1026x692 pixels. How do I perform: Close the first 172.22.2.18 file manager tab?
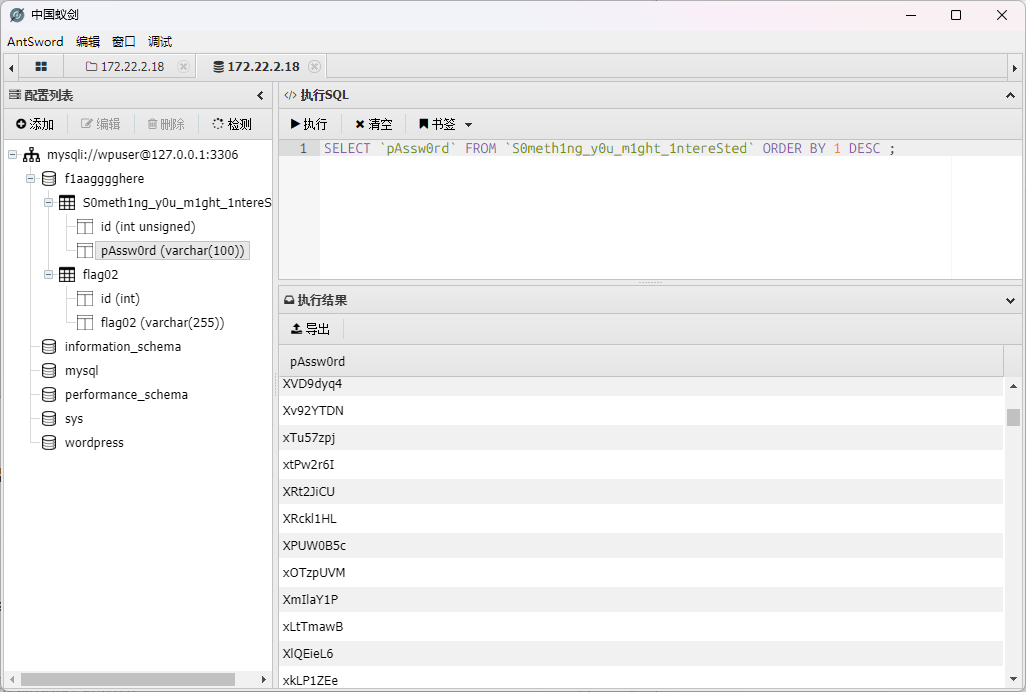[x=183, y=67]
